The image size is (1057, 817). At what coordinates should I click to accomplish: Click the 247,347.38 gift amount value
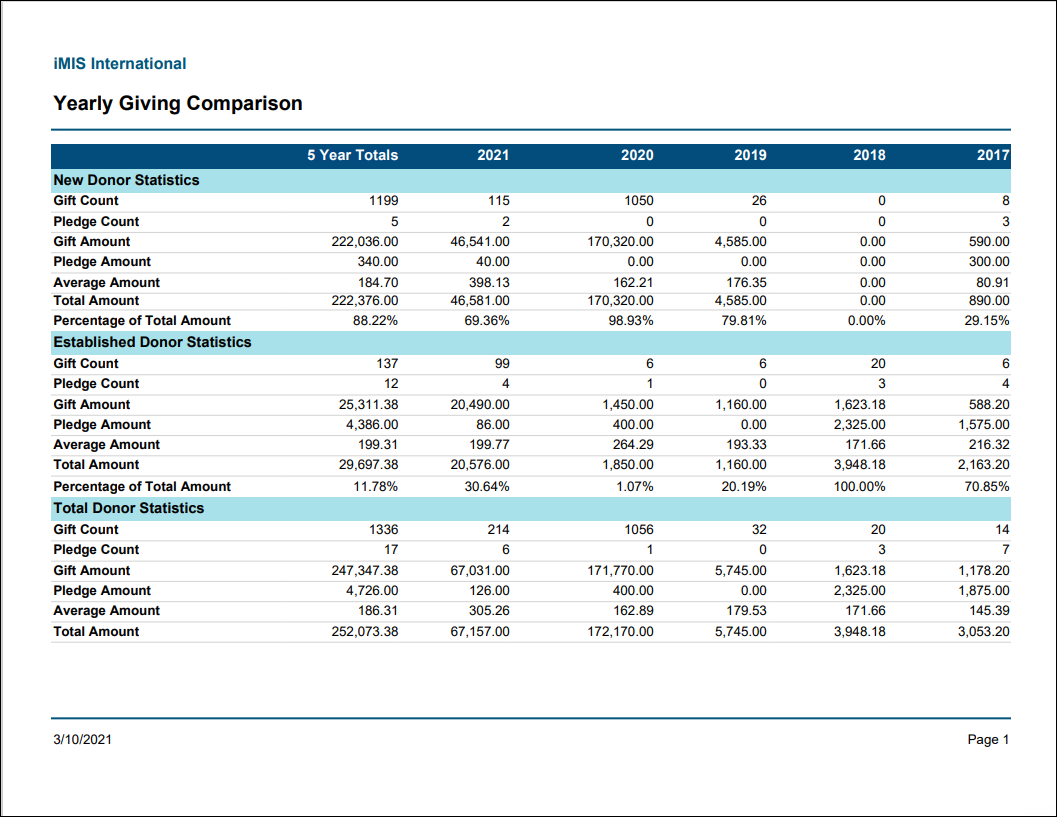(x=365, y=570)
